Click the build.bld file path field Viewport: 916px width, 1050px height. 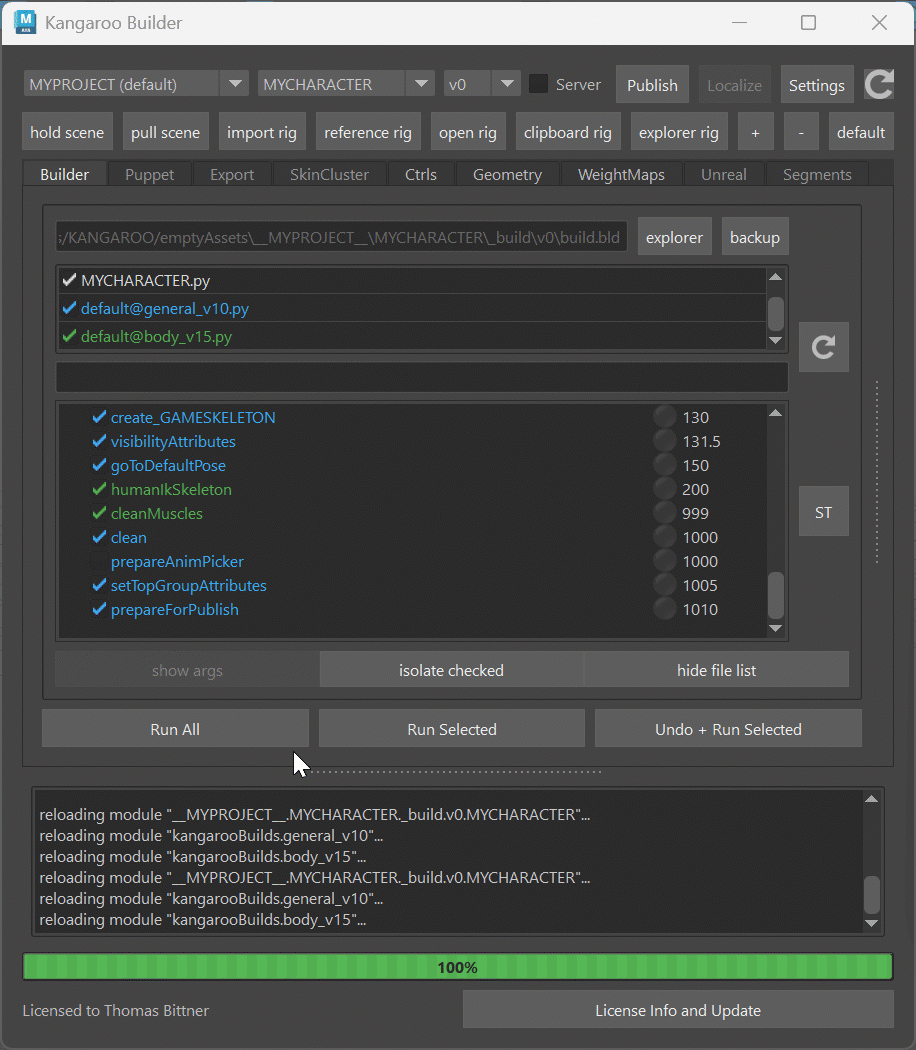coord(341,237)
